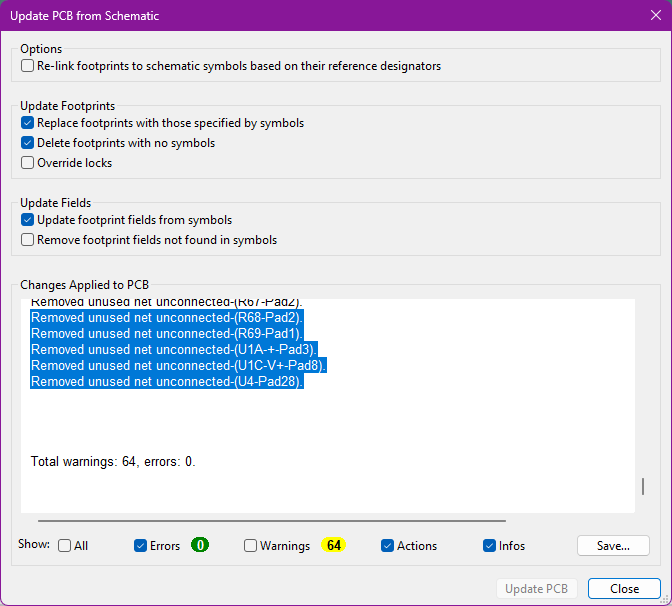672x606 pixels.
Task: Click the Close button at the bottom
Action: point(624,589)
